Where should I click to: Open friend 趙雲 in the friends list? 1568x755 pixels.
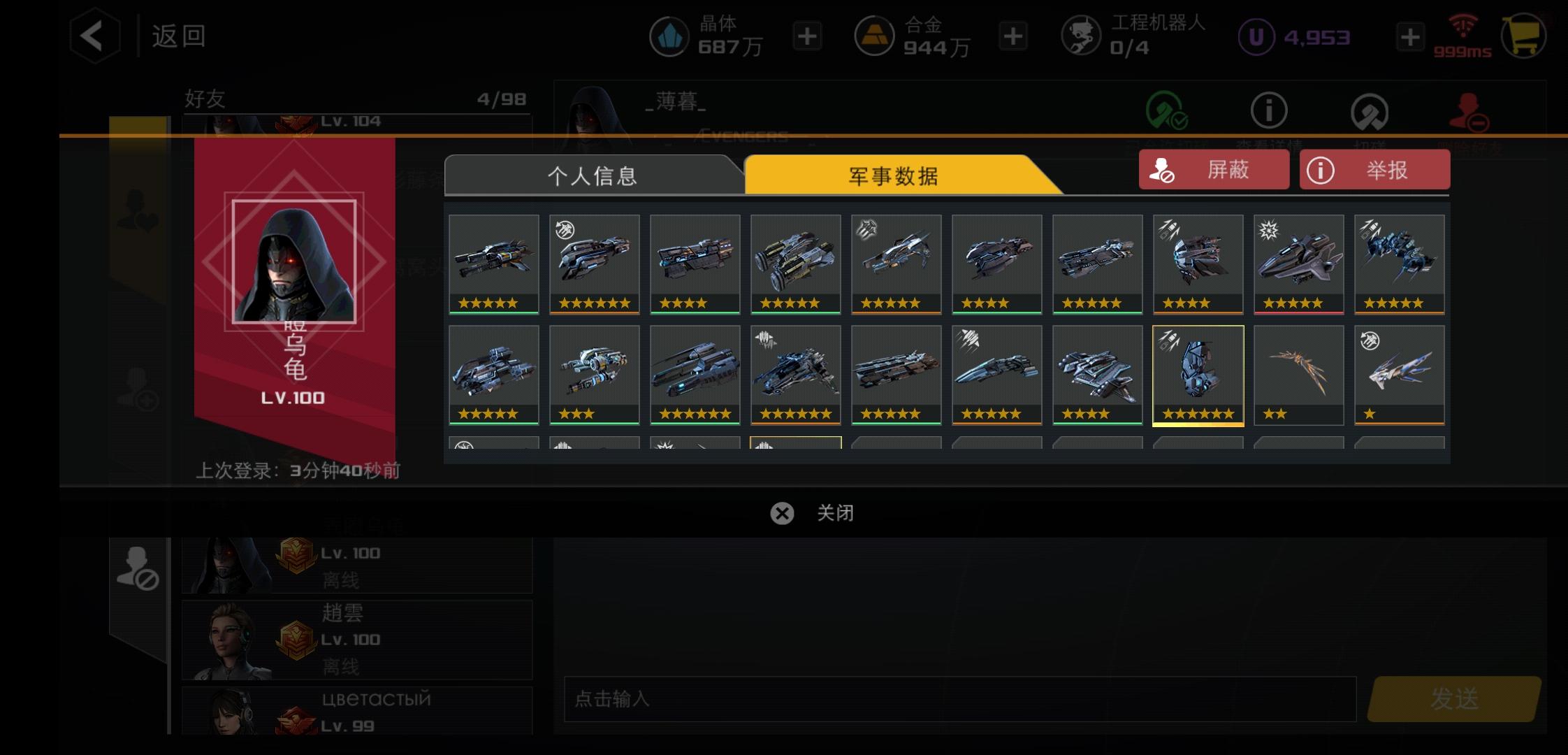357,640
